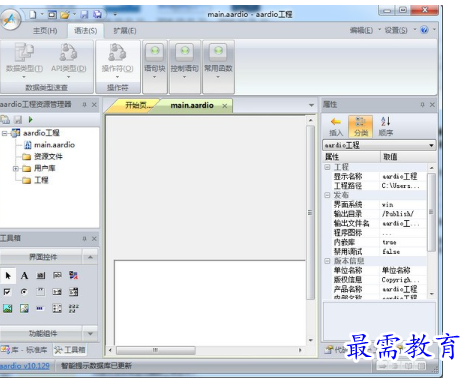Select the checkbox control tool in toolbox
468x378 pixels.
[7, 292]
